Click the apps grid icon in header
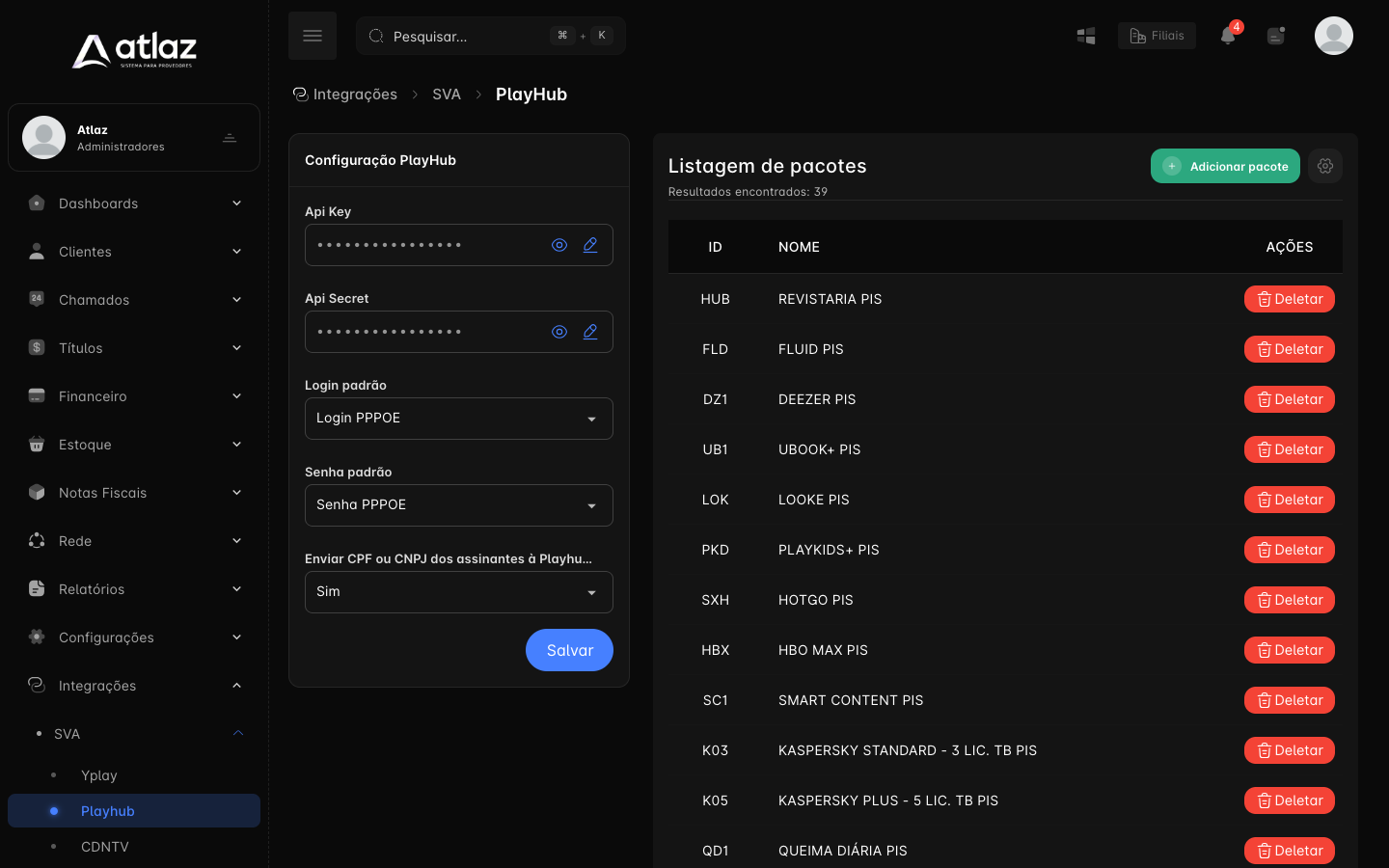 [x=1086, y=36]
